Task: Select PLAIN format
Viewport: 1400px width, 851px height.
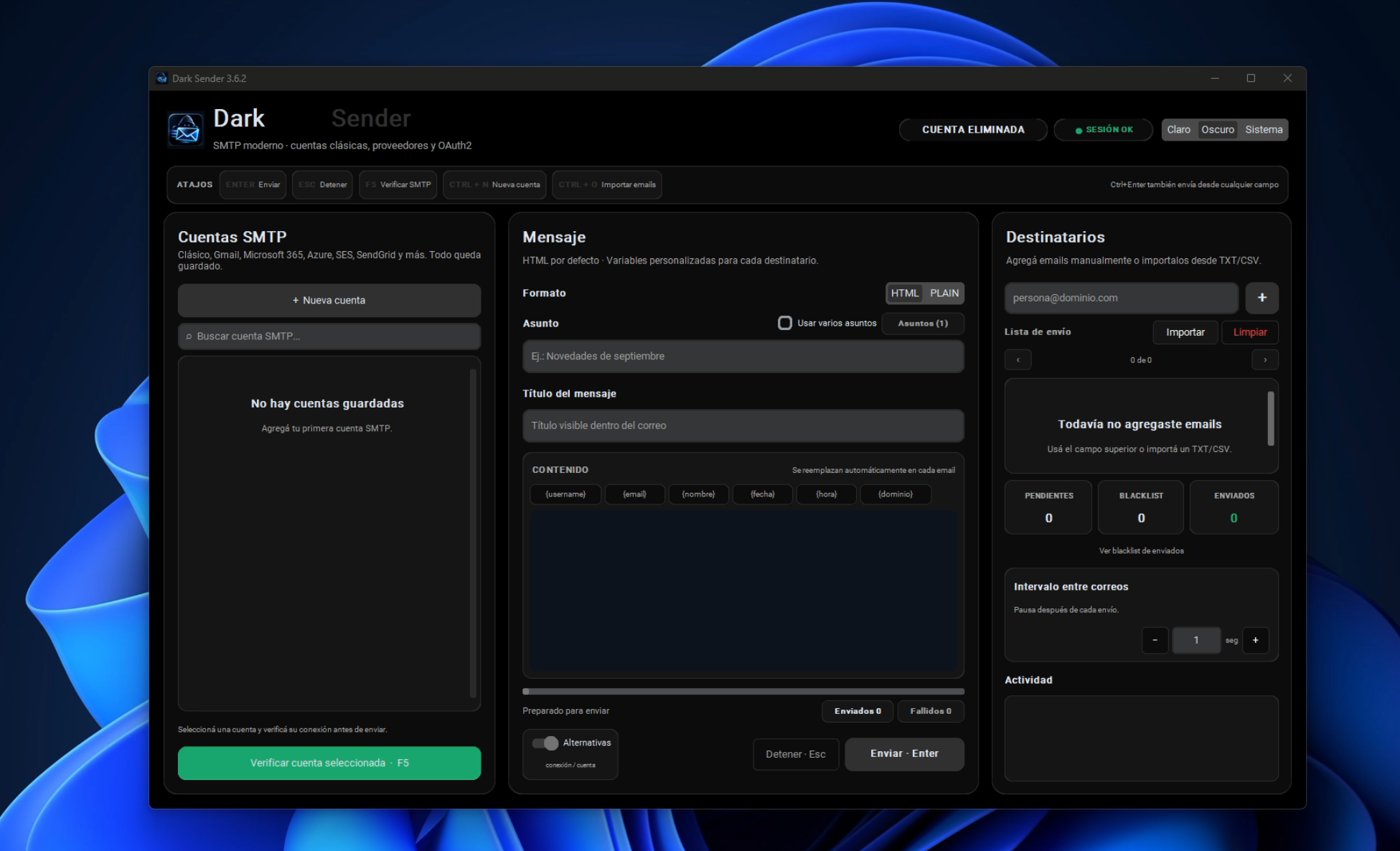Action: 944,293
